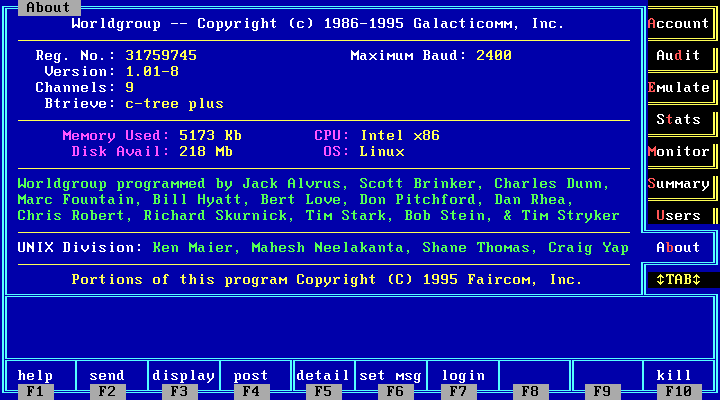The image size is (720, 400).
Task: Click the blank F8 function key
Action: (x=532, y=383)
